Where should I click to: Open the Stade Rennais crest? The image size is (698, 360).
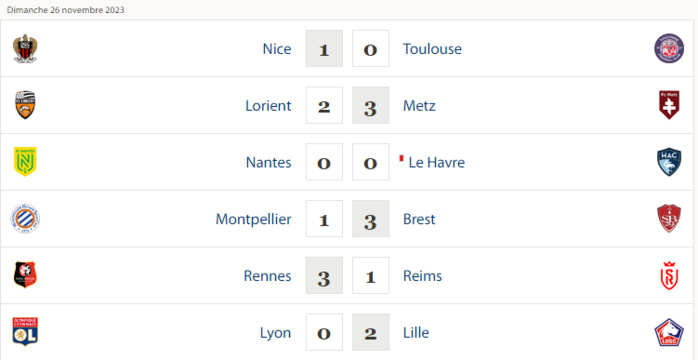pyautogui.click(x=25, y=275)
